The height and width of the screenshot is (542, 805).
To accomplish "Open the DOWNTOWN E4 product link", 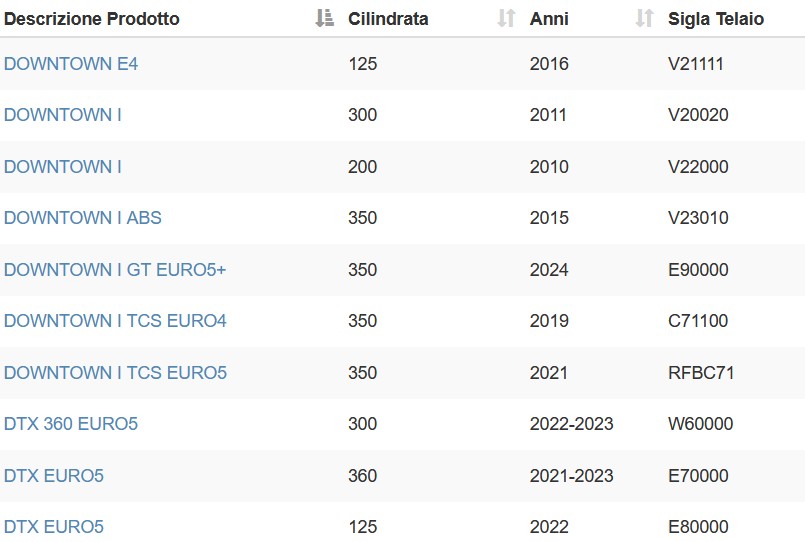I will (71, 64).
